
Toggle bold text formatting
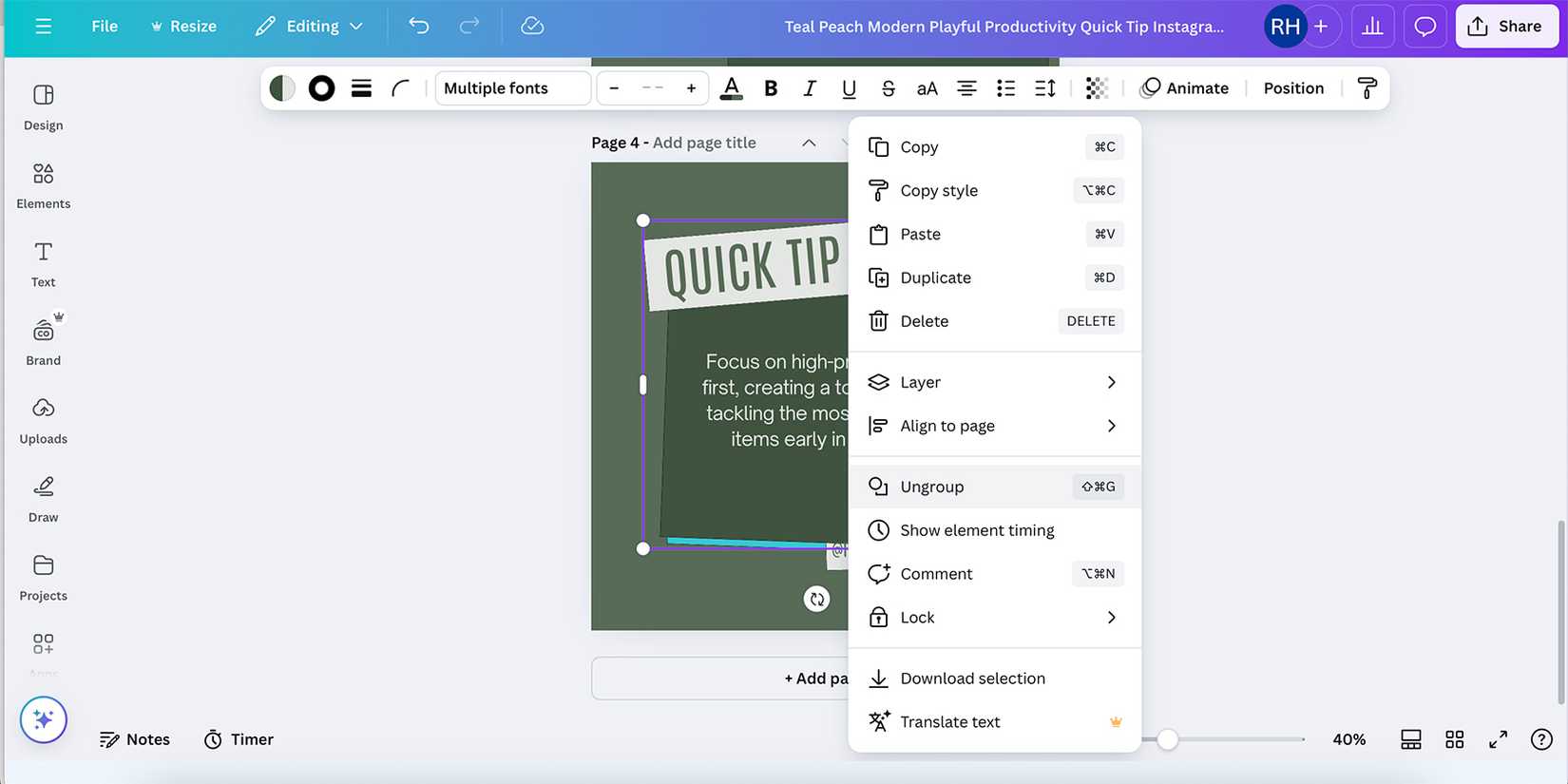771,88
